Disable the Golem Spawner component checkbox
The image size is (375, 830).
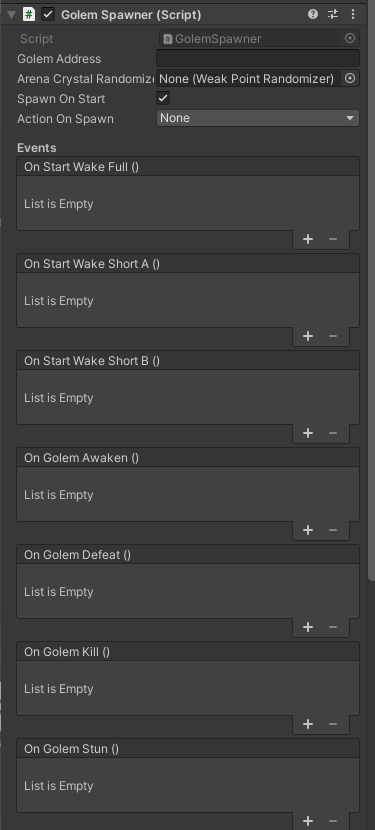48,14
